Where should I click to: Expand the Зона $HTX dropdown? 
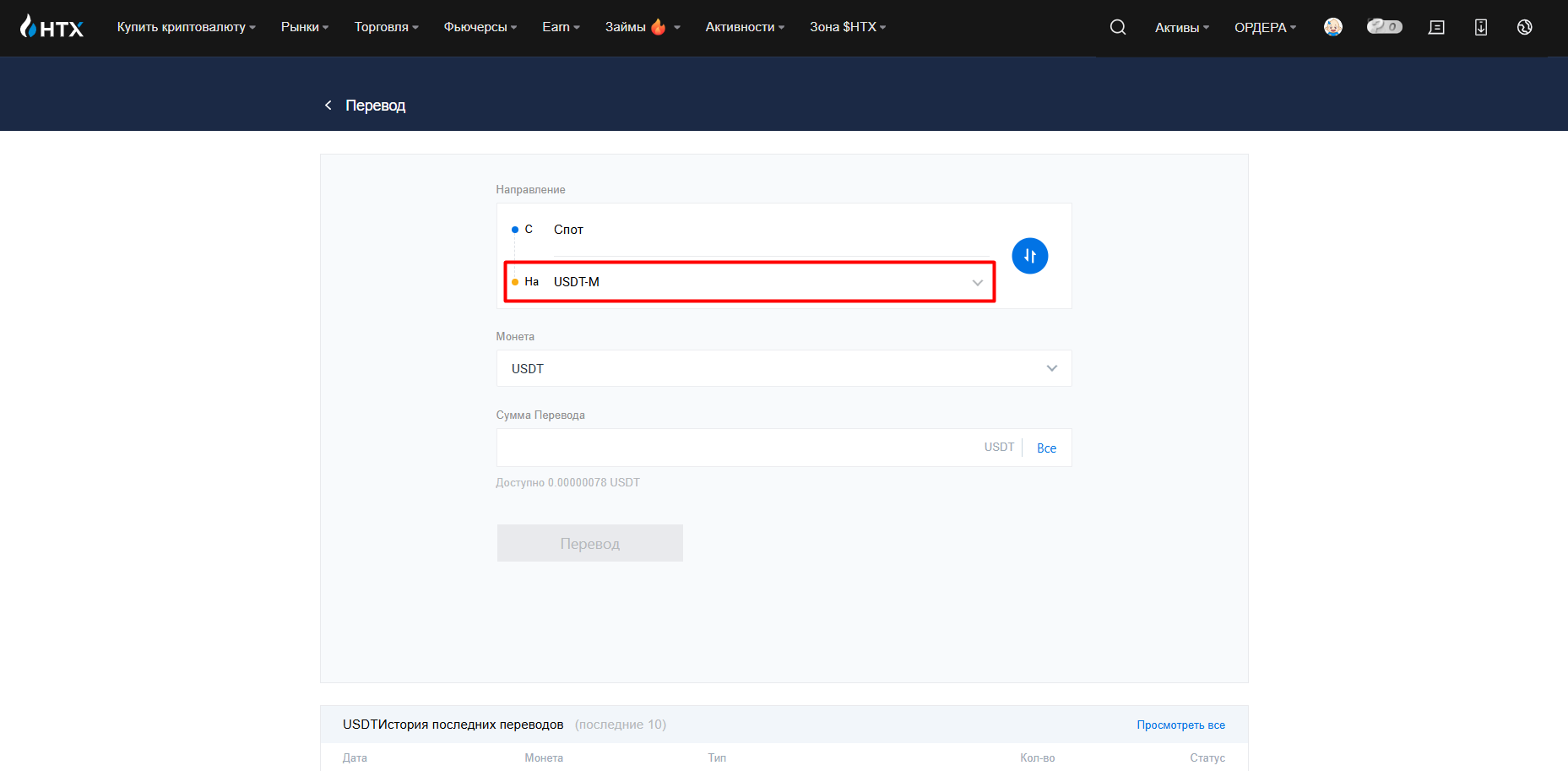point(848,27)
